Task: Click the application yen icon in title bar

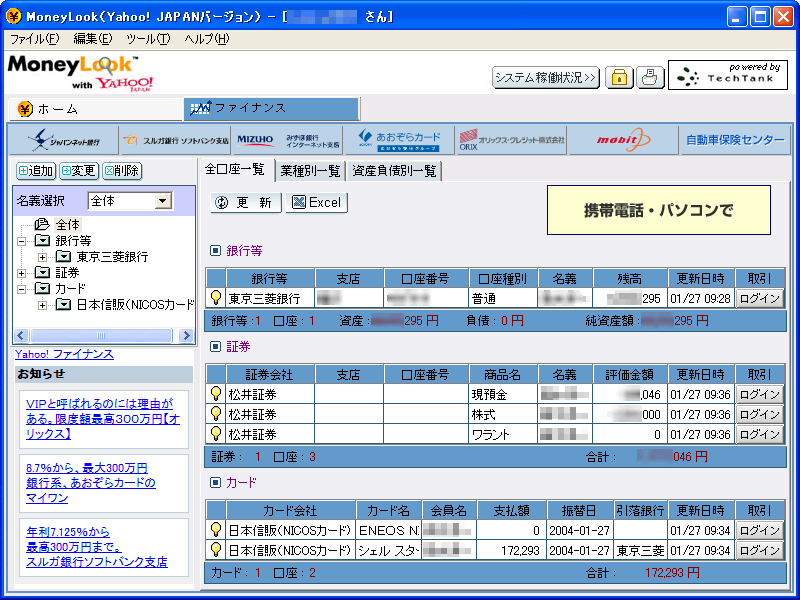Action: [x=14, y=16]
